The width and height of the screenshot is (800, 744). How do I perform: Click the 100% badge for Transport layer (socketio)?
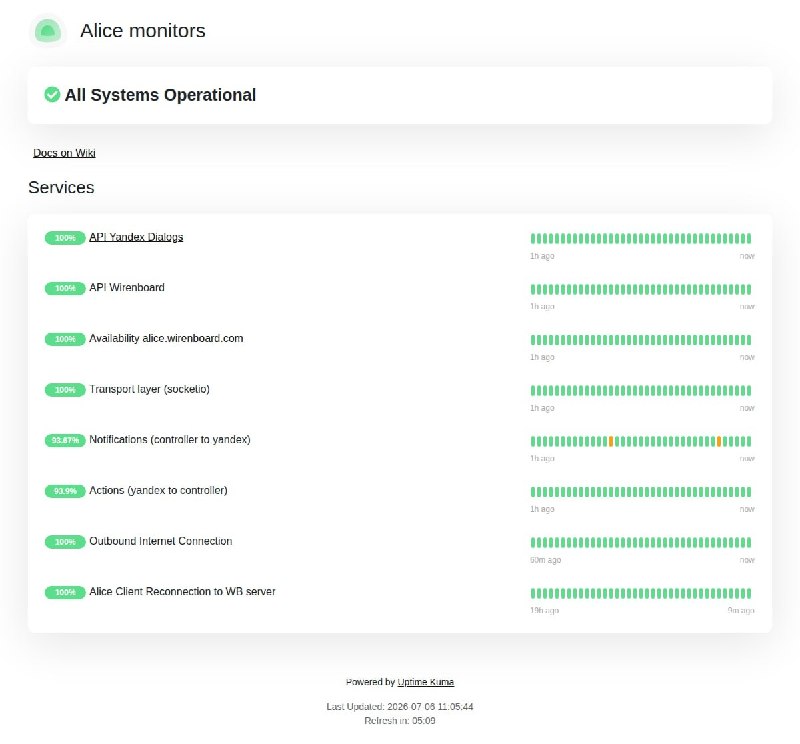click(x=65, y=390)
